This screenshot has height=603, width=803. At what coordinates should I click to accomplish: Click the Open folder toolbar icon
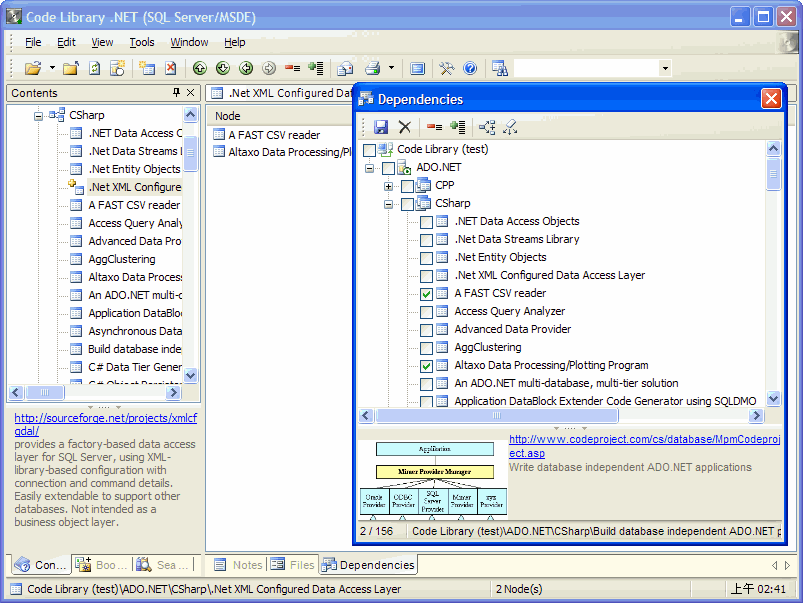tap(33, 68)
